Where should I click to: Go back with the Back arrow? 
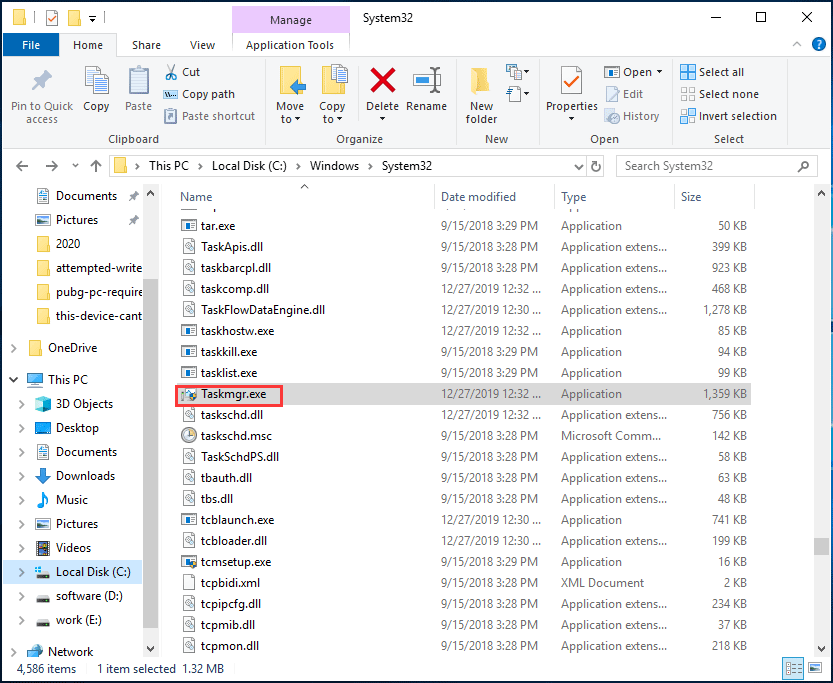22,166
